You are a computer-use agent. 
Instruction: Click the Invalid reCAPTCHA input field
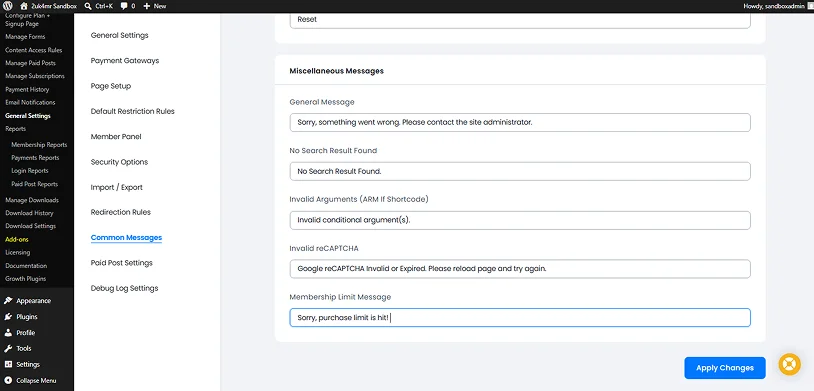(x=520, y=269)
